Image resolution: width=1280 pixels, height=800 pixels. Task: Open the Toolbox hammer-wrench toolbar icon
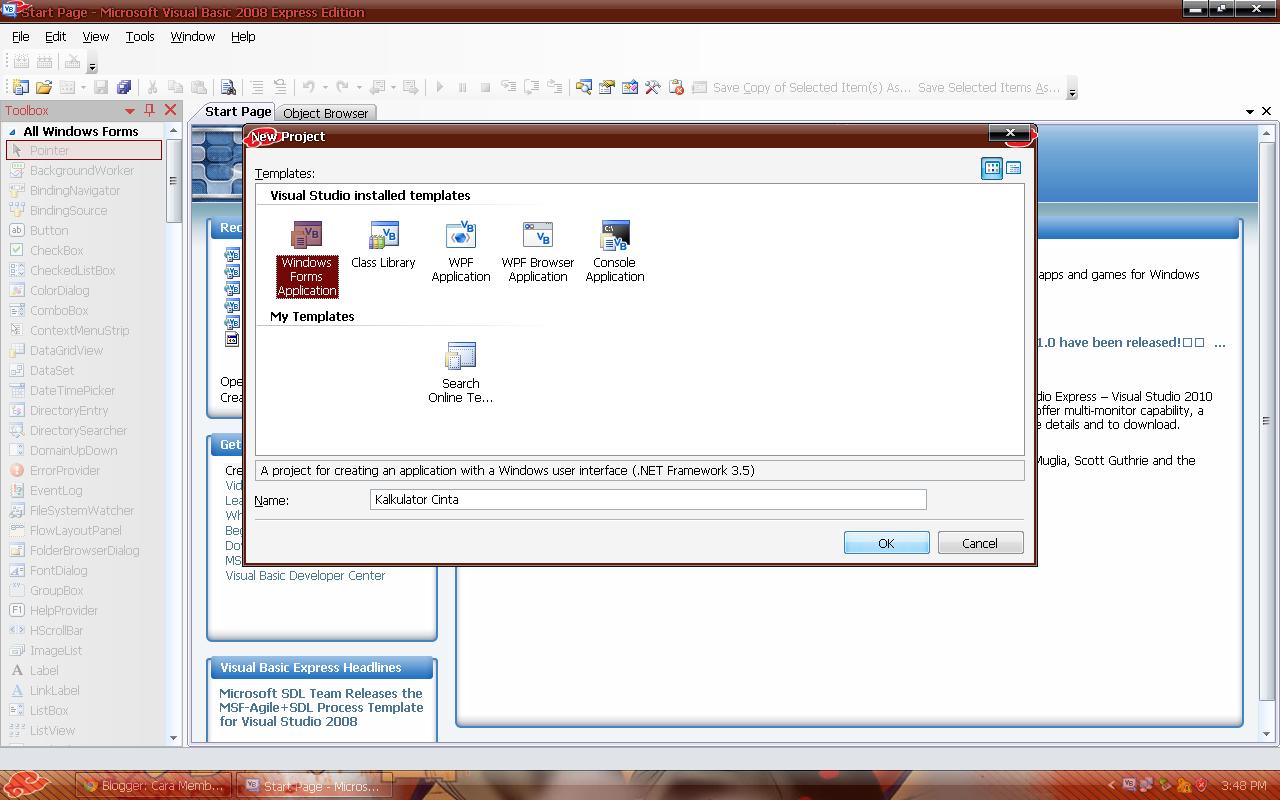coord(653,88)
